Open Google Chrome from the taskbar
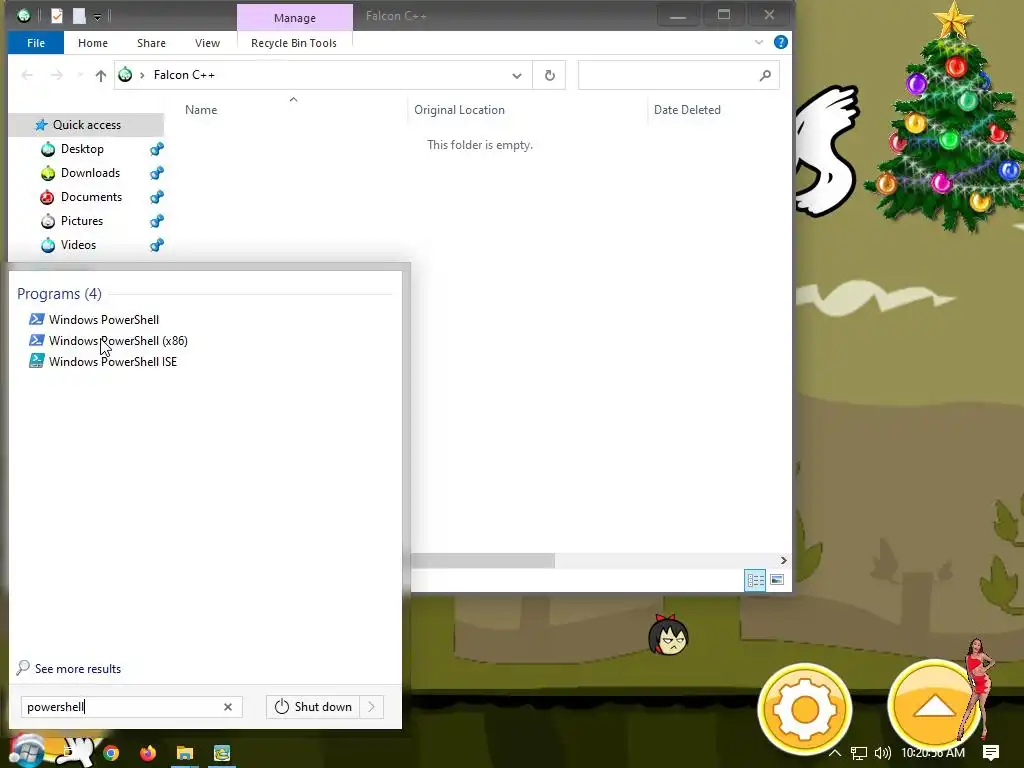Screen dimensions: 1024x768 coord(111,753)
